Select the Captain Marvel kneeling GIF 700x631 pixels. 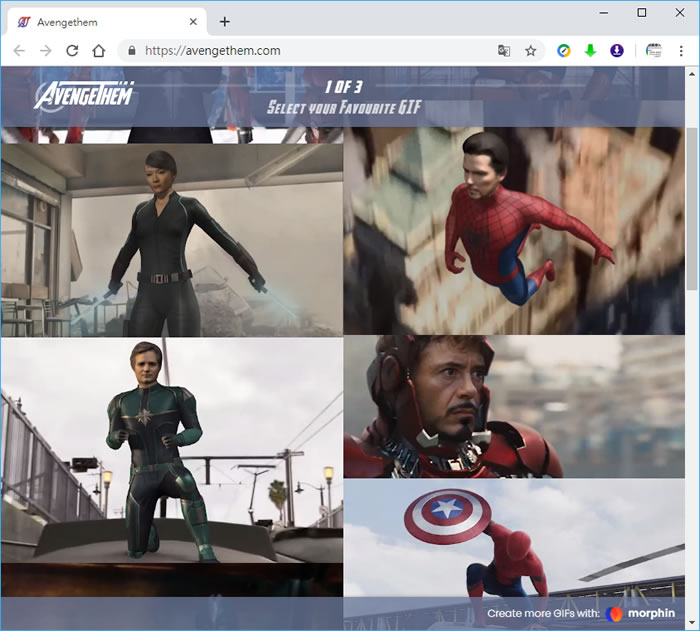click(172, 450)
